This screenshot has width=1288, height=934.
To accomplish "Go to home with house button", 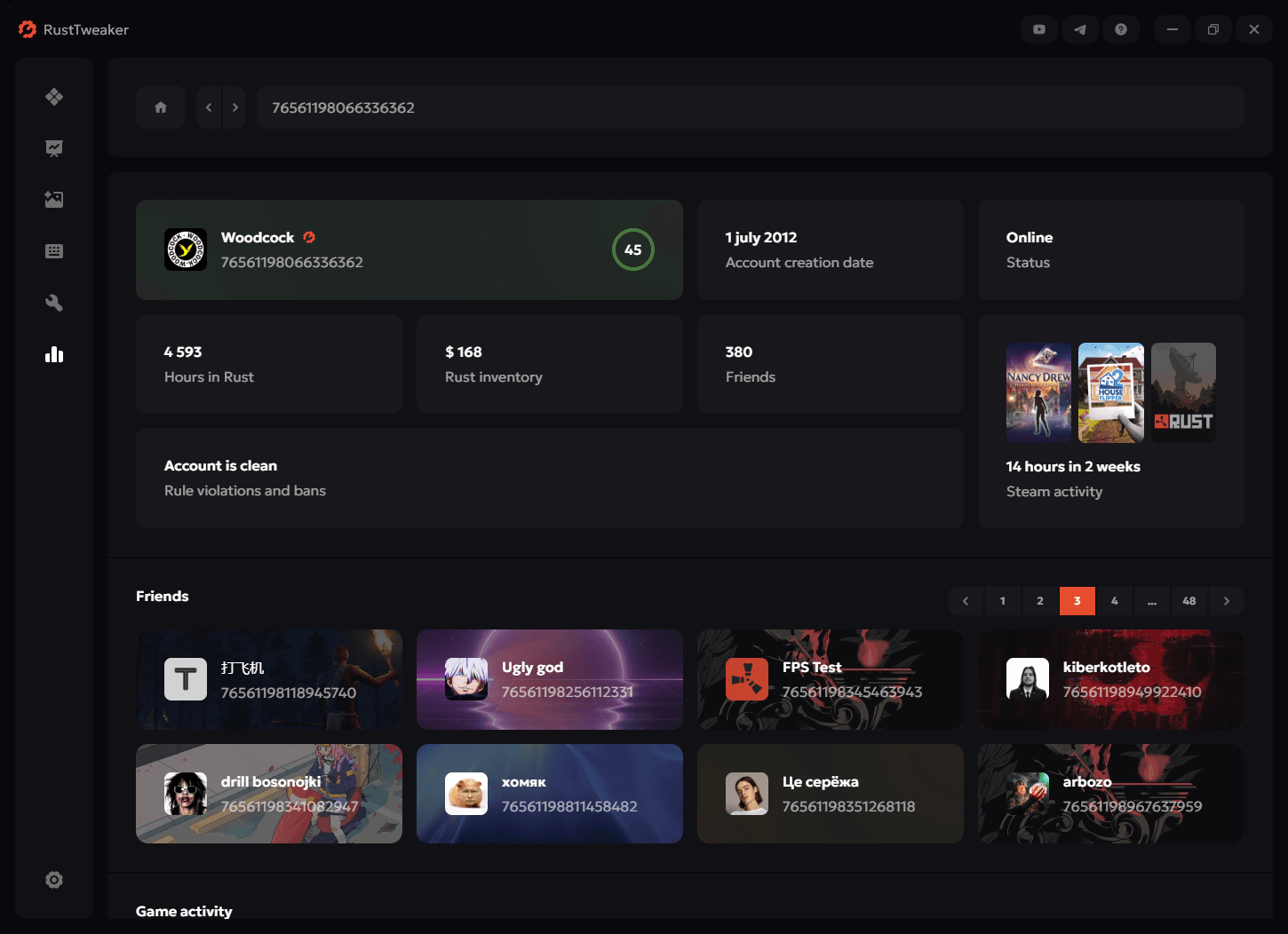I will coord(161,107).
